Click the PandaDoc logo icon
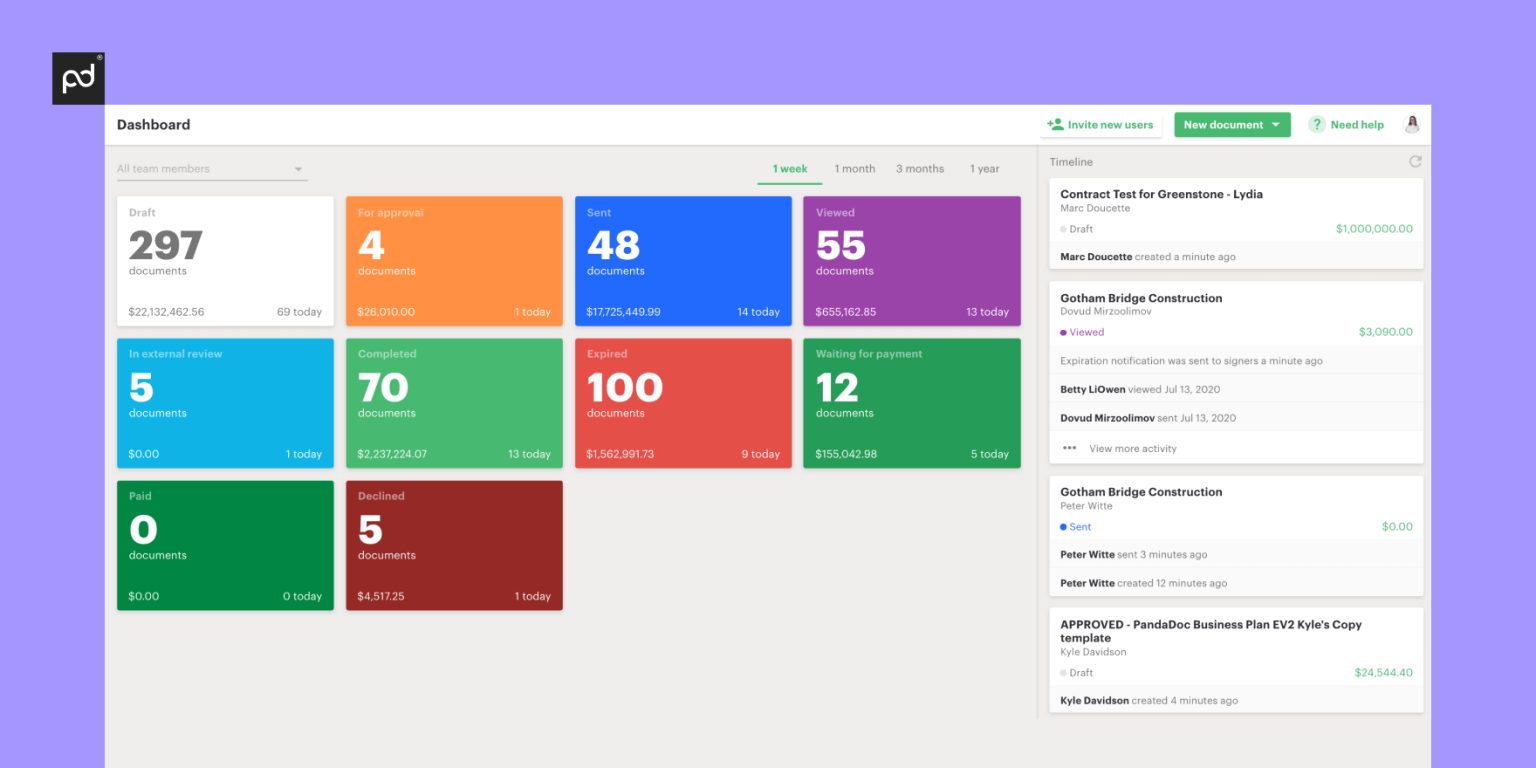1536x768 pixels. point(78,77)
